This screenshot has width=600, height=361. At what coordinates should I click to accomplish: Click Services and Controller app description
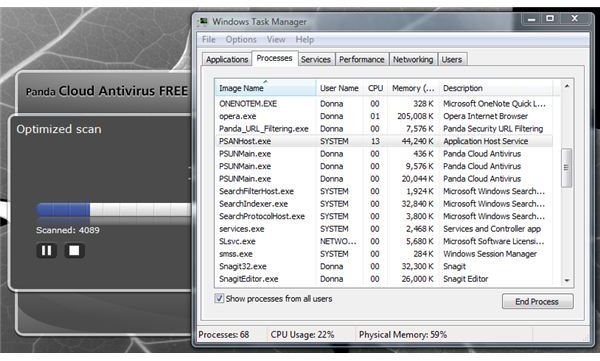point(492,229)
